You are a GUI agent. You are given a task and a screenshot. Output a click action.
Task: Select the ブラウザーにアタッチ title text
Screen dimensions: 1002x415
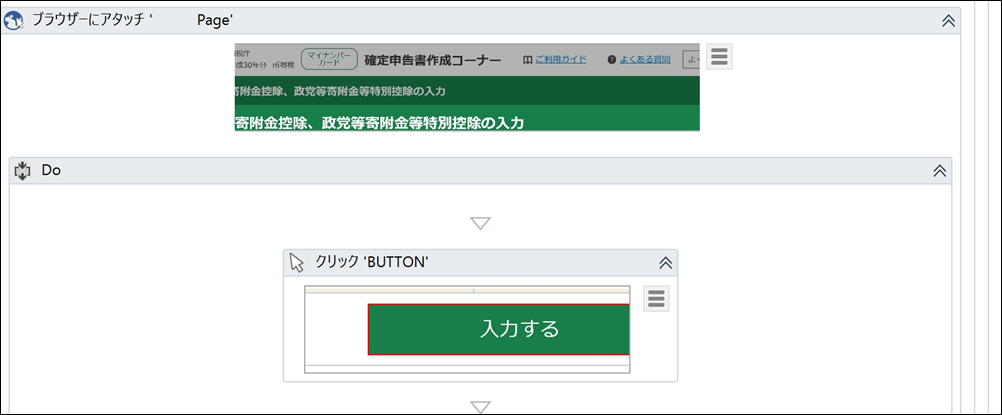pyautogui.click(x=132, y=21)
